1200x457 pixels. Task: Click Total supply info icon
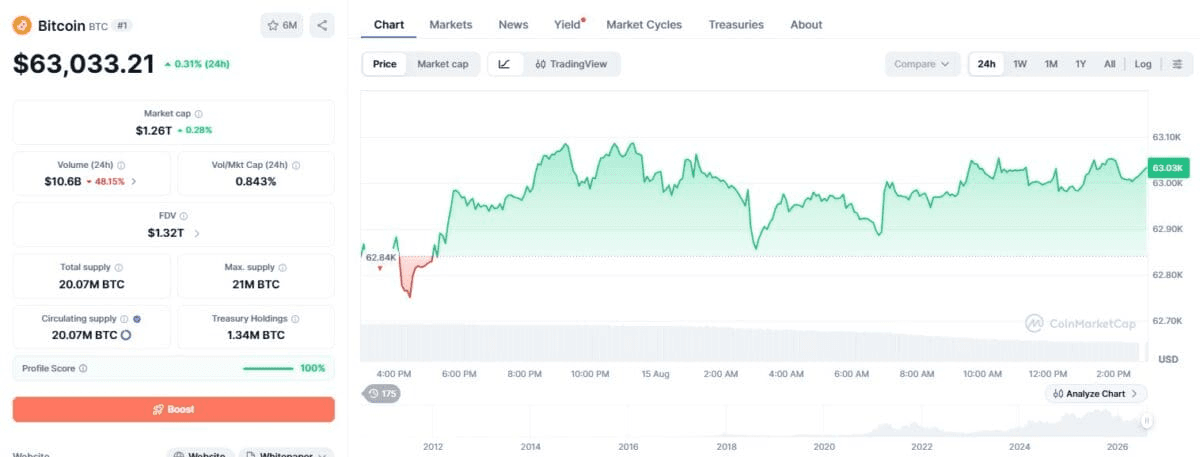click(119, 268)
